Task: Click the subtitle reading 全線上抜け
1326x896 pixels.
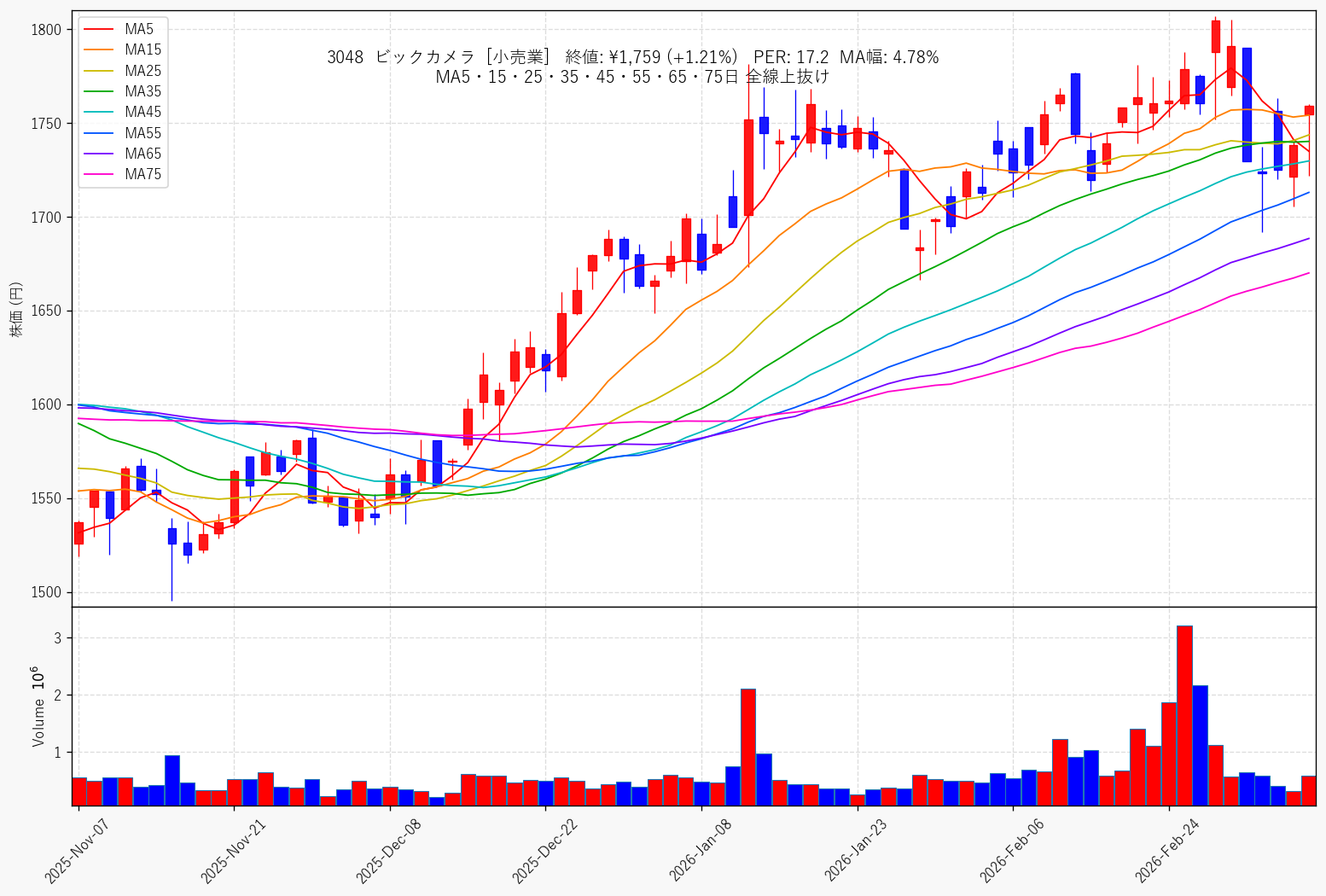Action: coord(787,77)
